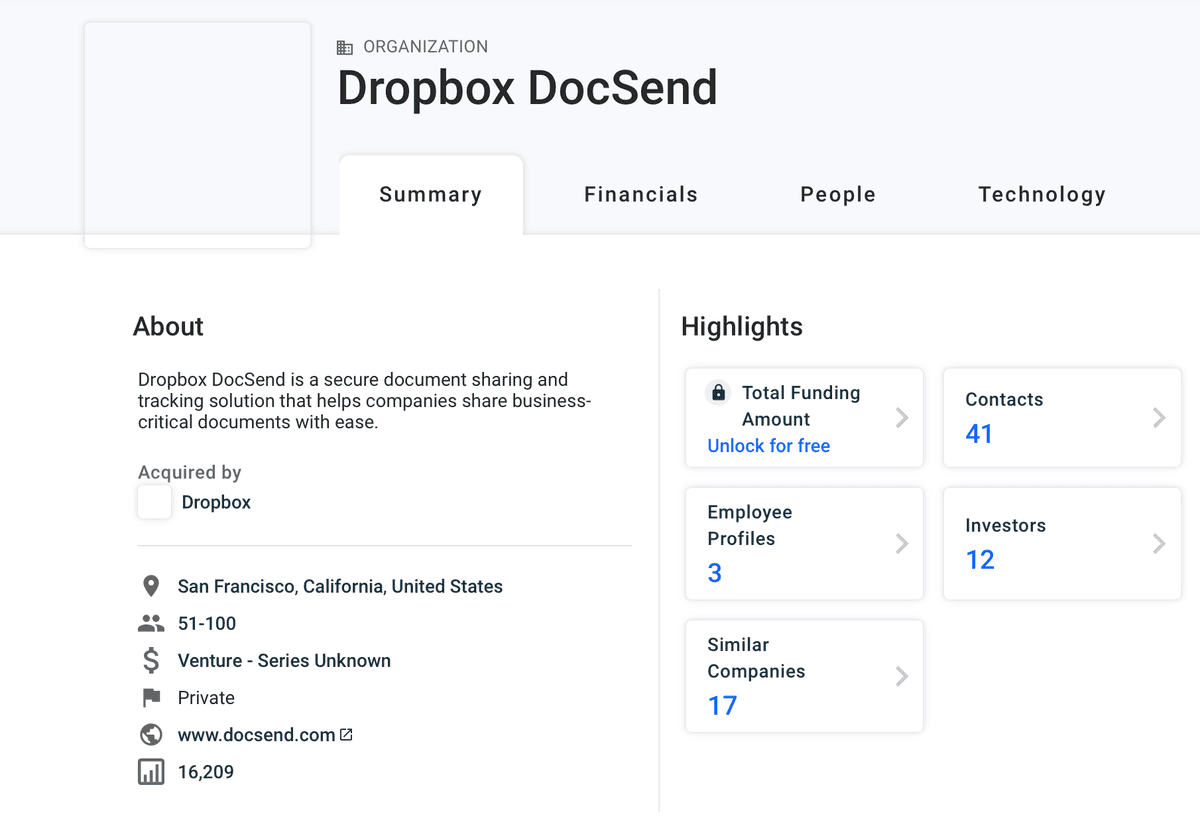
Task: Select the globe icon next to the website
Action: [151, 734]
